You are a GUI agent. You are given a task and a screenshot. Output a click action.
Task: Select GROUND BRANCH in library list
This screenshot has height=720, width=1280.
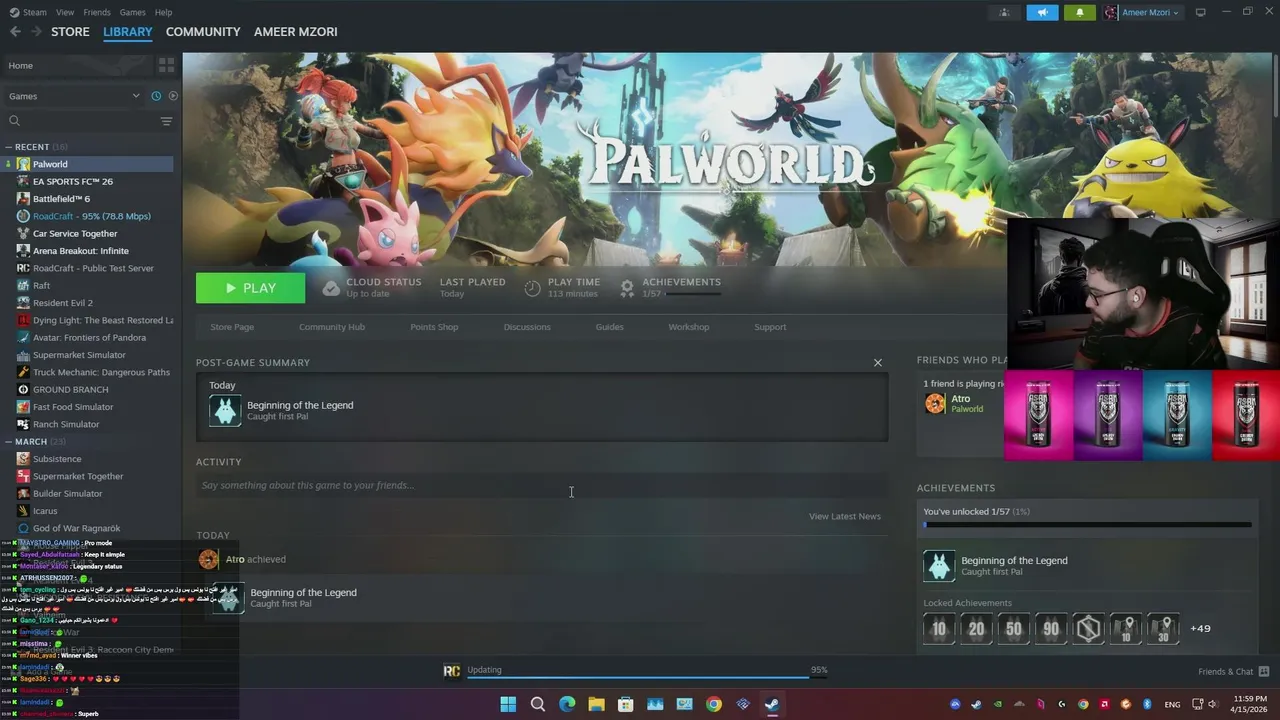[71, 390]
